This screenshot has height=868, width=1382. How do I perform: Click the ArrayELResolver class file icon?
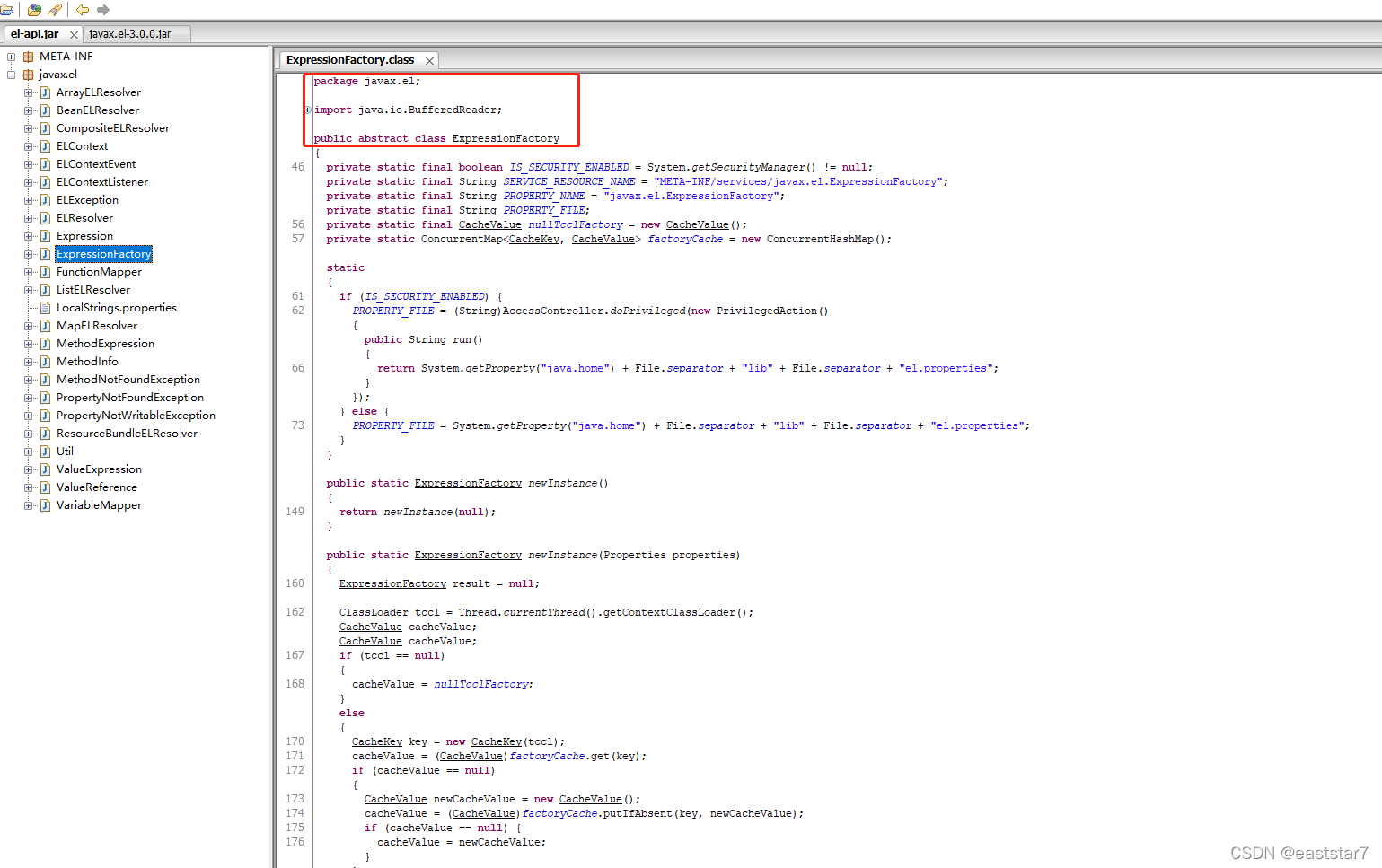(x=45, y=92)
